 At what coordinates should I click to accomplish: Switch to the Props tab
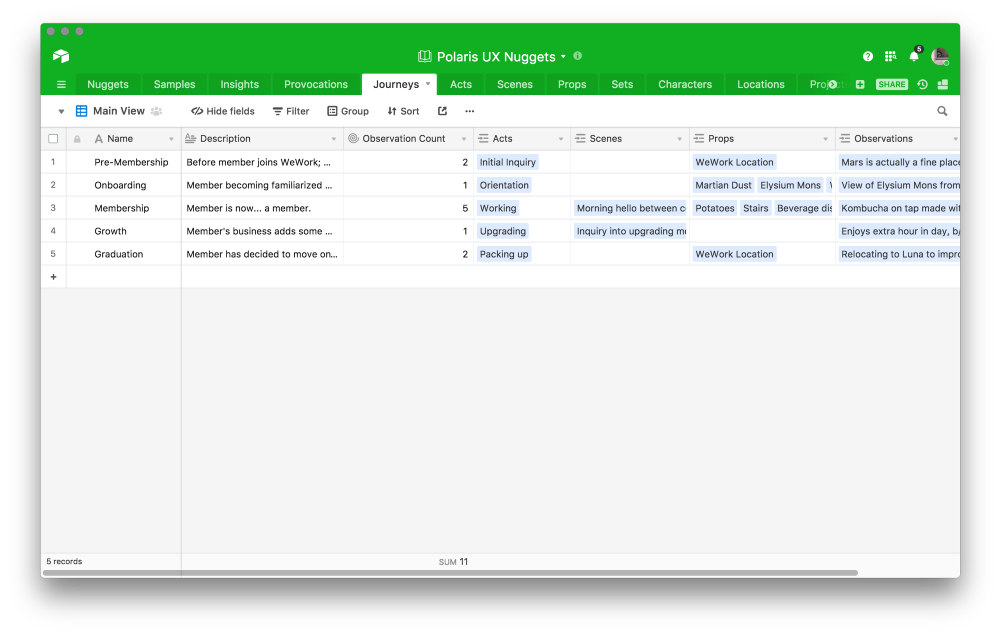tap(572, 84)
